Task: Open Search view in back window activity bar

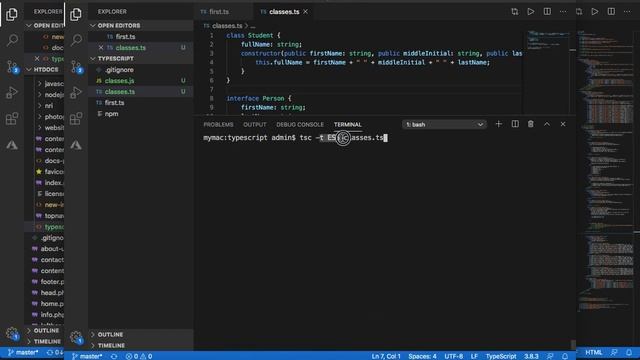Action: coord(12,40)
